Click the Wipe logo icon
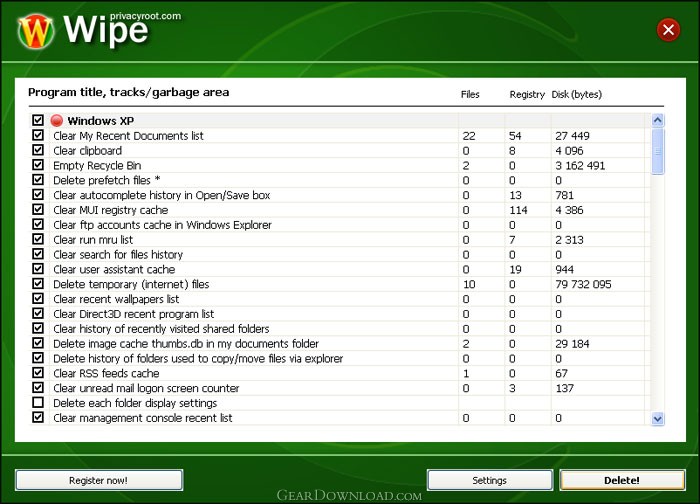 [36, 31]
